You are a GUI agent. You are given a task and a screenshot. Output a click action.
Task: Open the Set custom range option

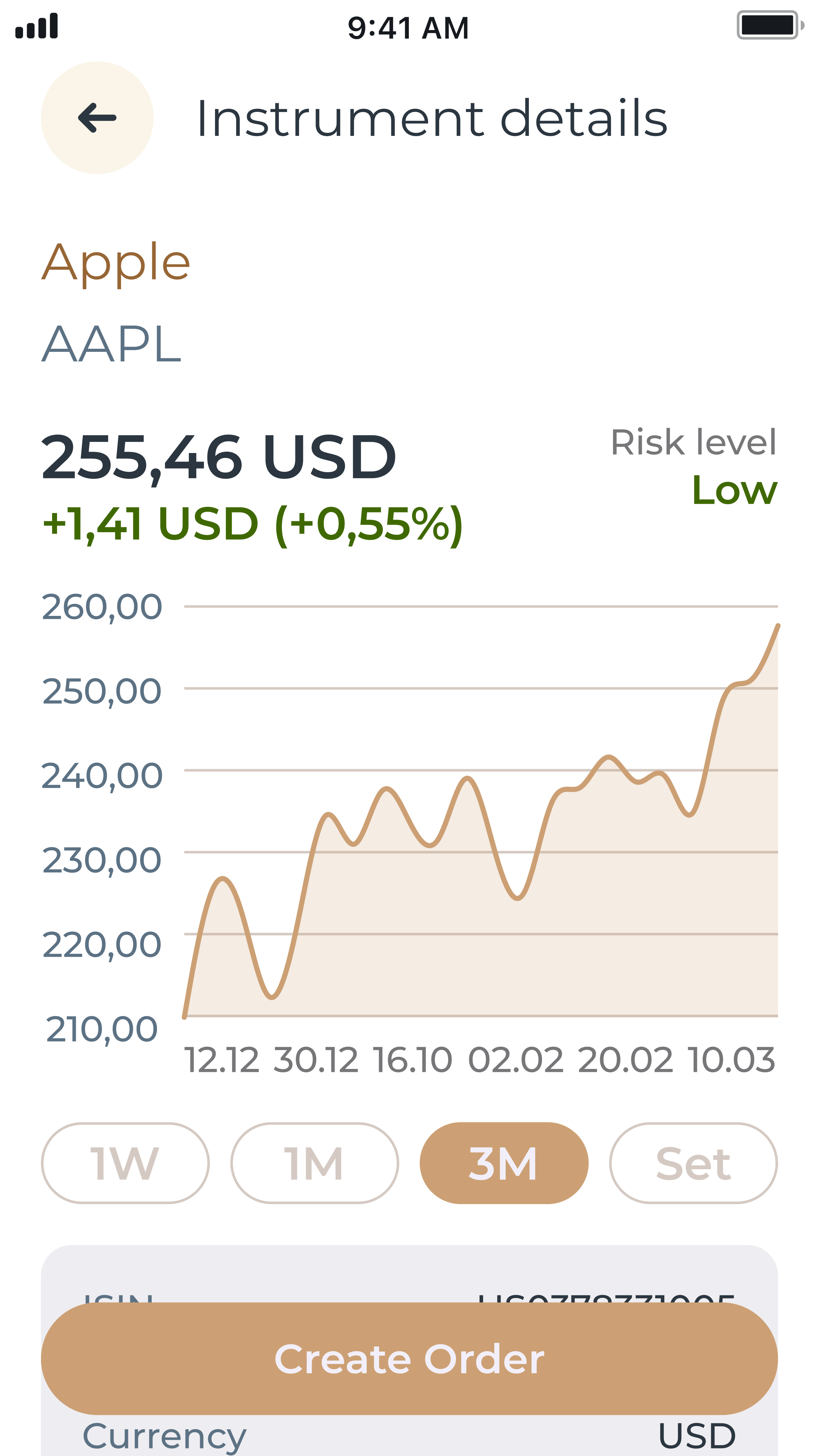click(693, 1163)
